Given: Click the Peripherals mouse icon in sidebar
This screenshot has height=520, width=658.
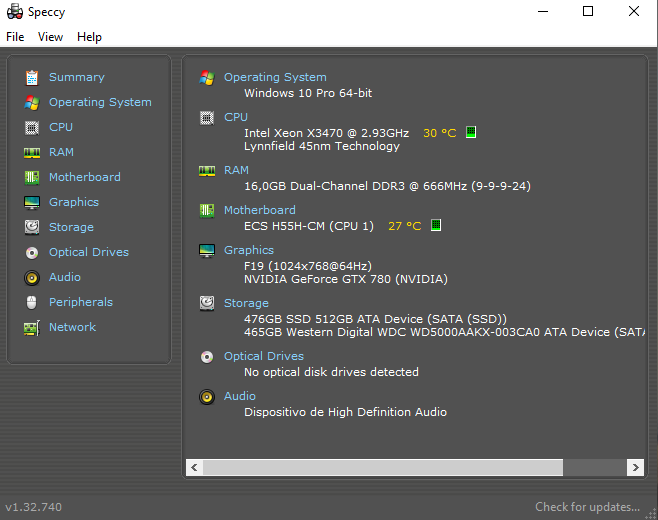Looking at the screenshot, I should (32, 303).
